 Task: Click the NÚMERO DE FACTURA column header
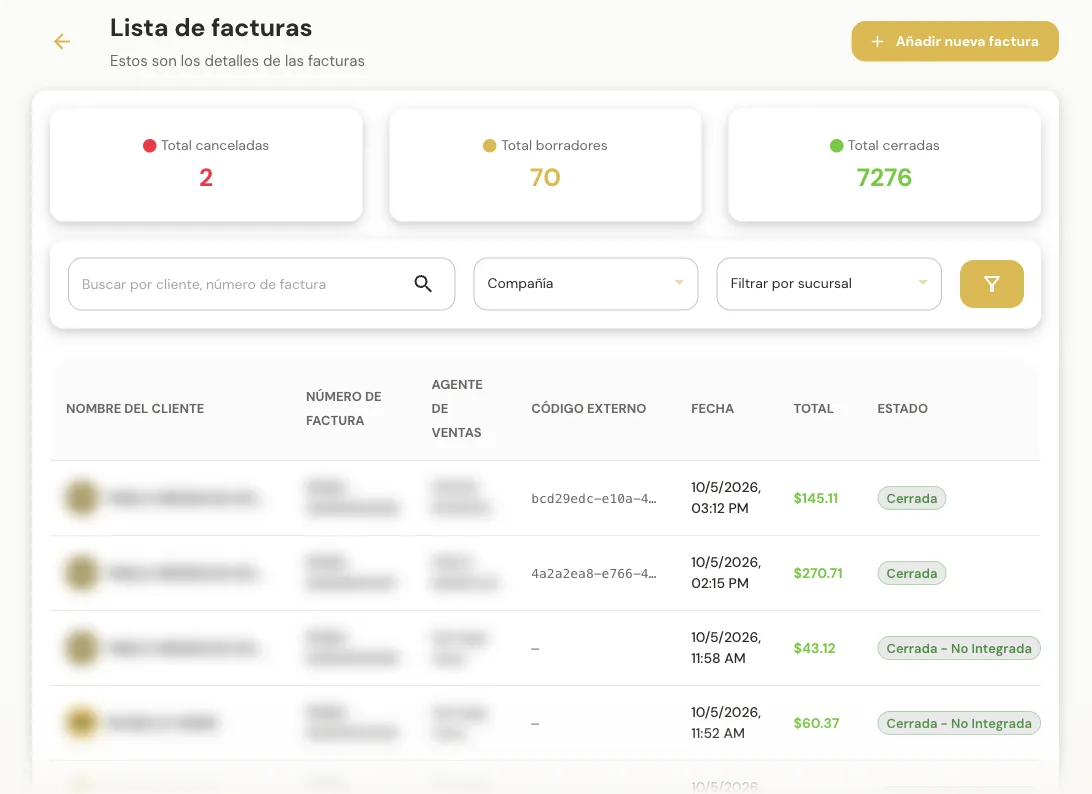point(343,409)
